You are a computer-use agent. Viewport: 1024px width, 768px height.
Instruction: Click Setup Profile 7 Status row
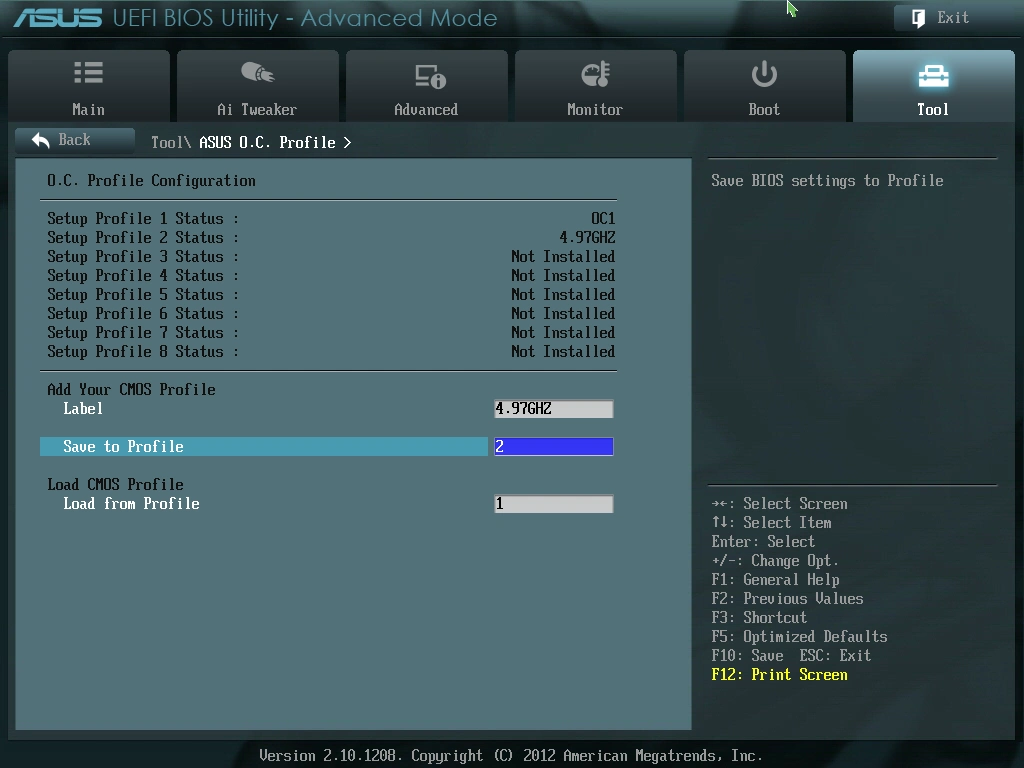click(x=331, y=332)
